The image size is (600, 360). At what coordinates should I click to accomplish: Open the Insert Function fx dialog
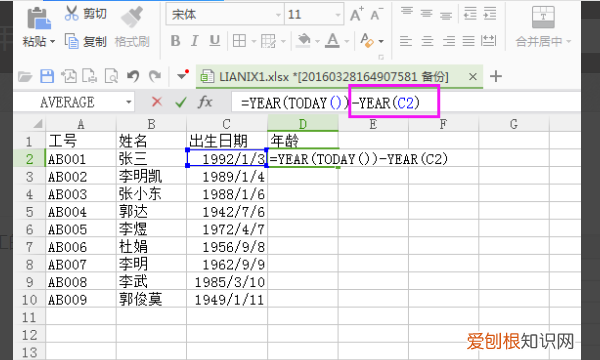[205, 102]
